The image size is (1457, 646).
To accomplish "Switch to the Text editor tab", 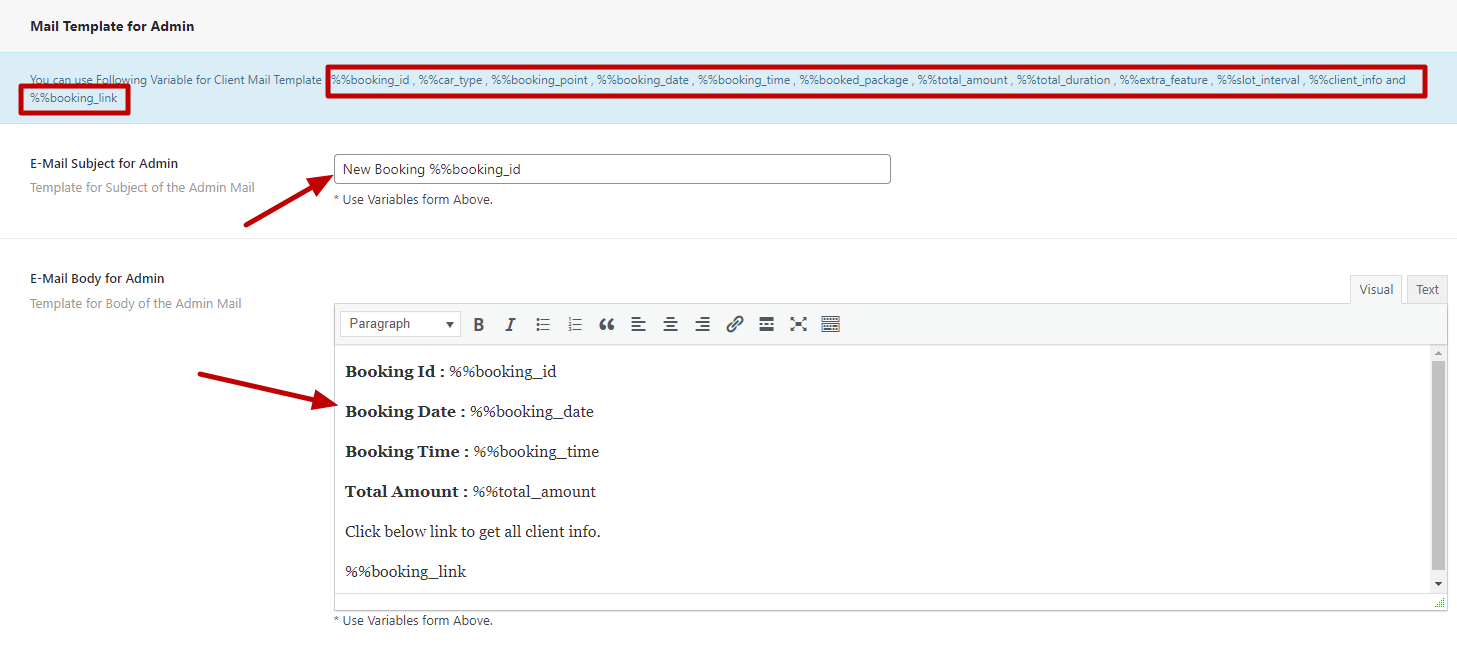I will (1427, 290).
